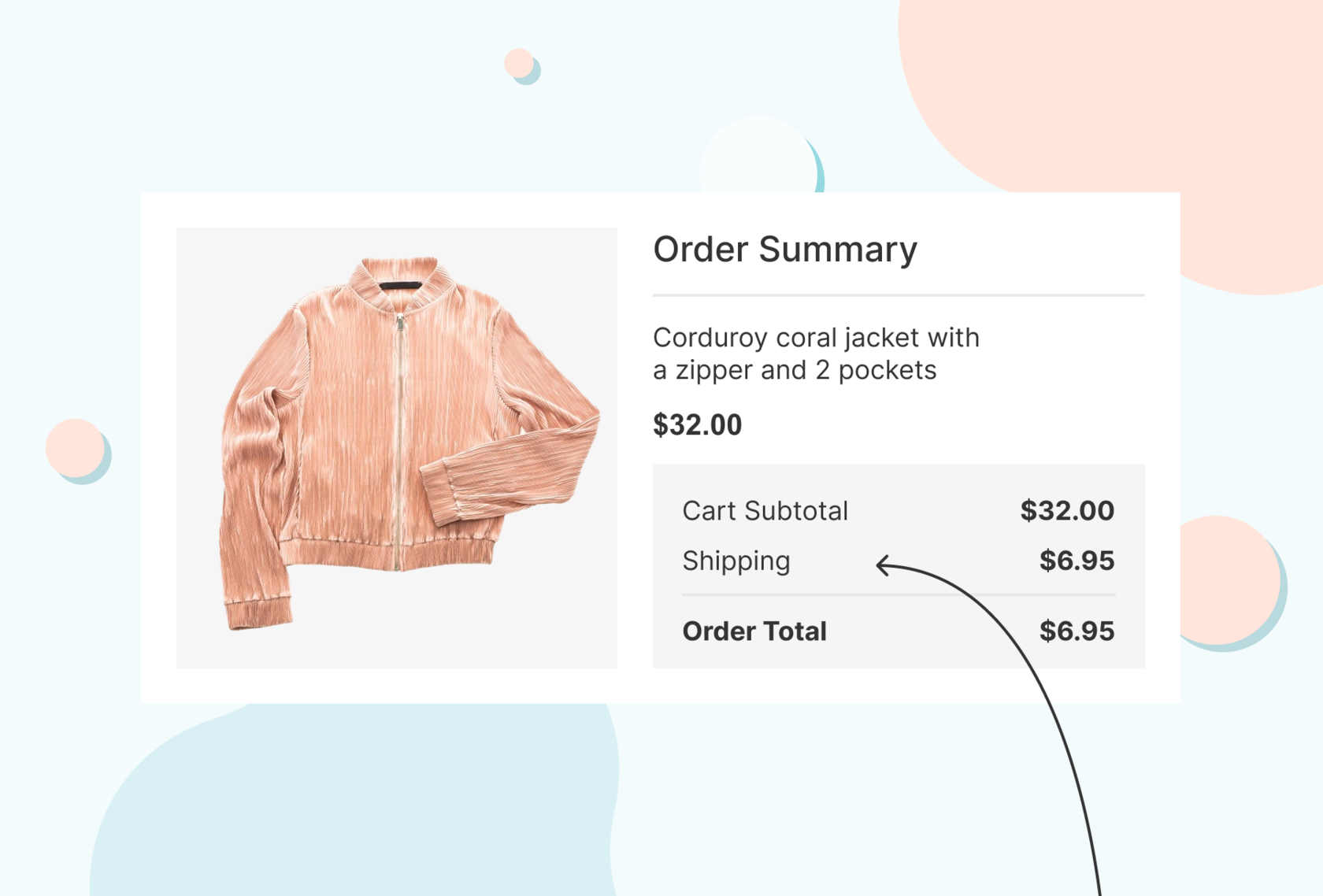Click the jacket's zipper pull
The height and width of the screenshot is (896, 1323).
(x=400, y=322)
